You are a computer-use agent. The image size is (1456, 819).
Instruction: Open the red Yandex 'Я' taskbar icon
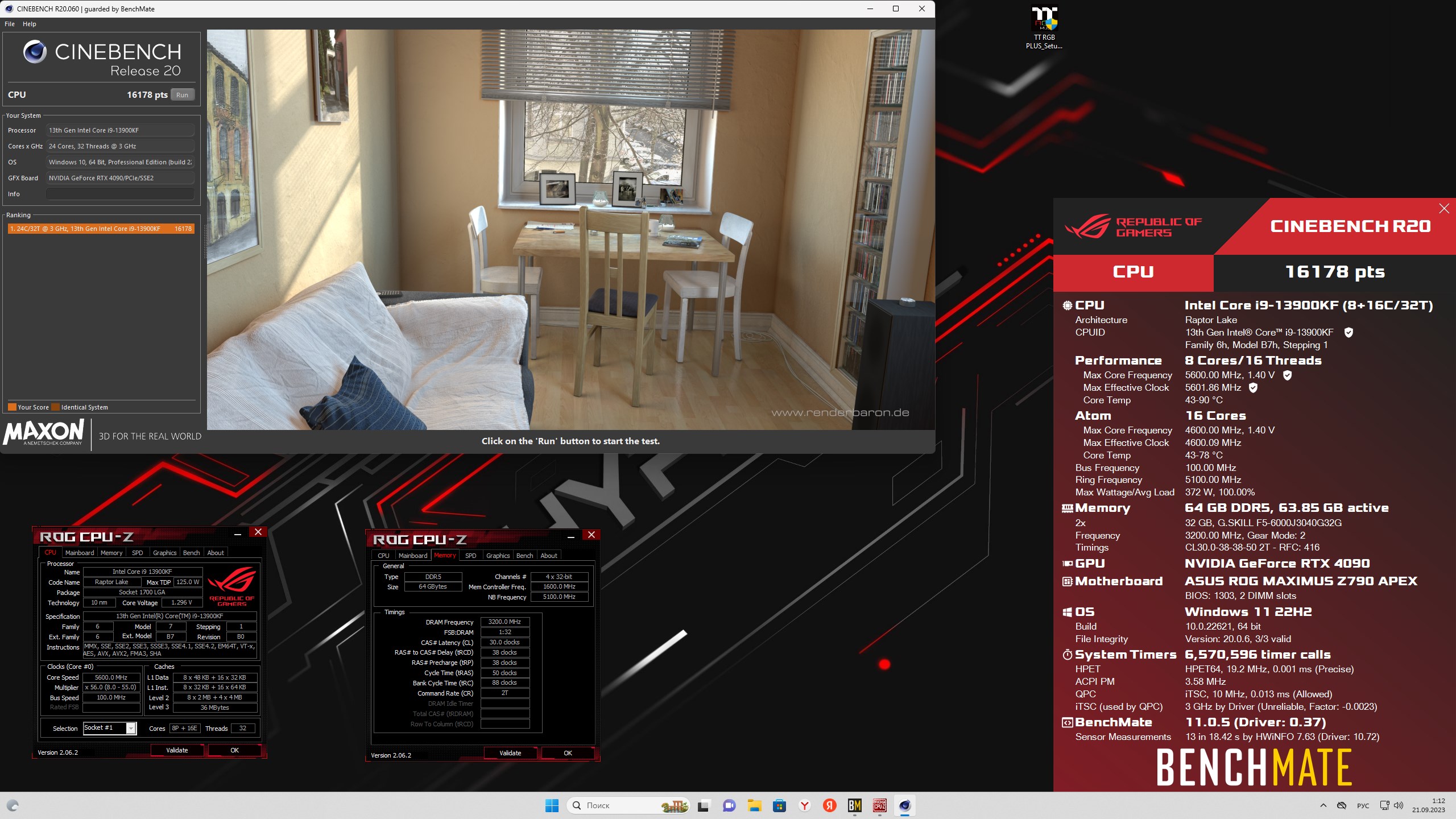tap(830, 805)
